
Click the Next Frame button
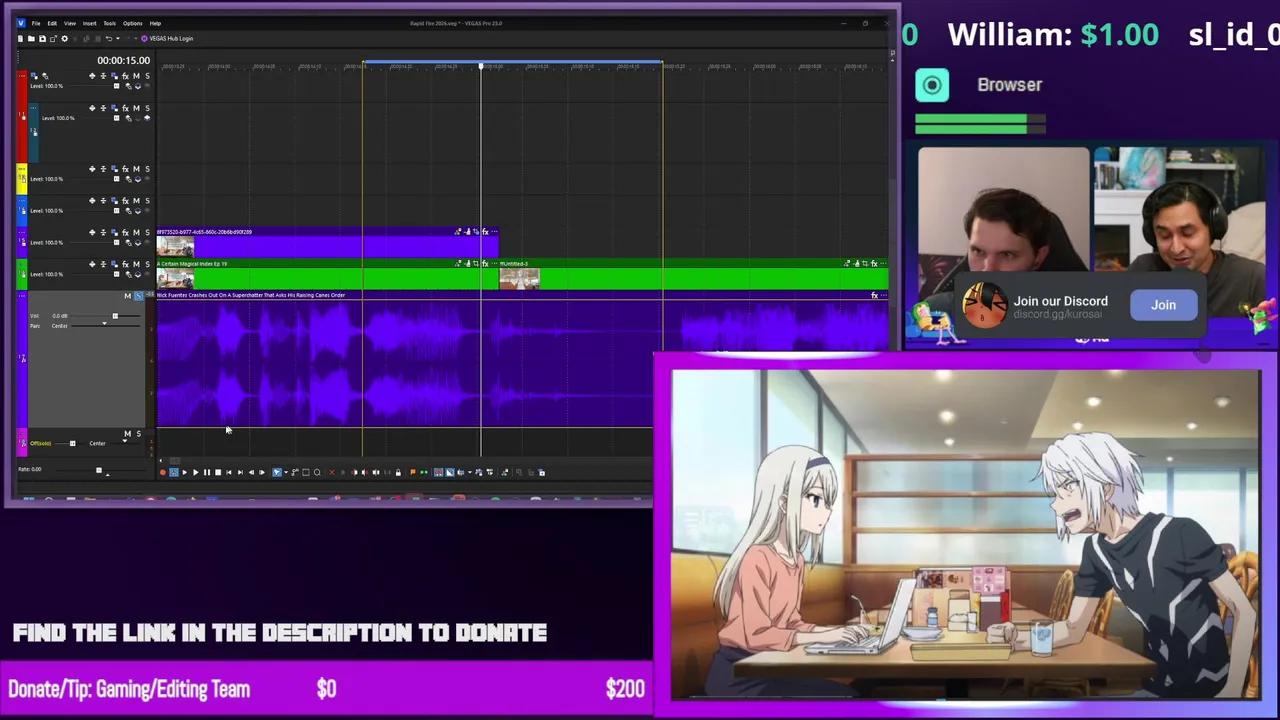262,472
